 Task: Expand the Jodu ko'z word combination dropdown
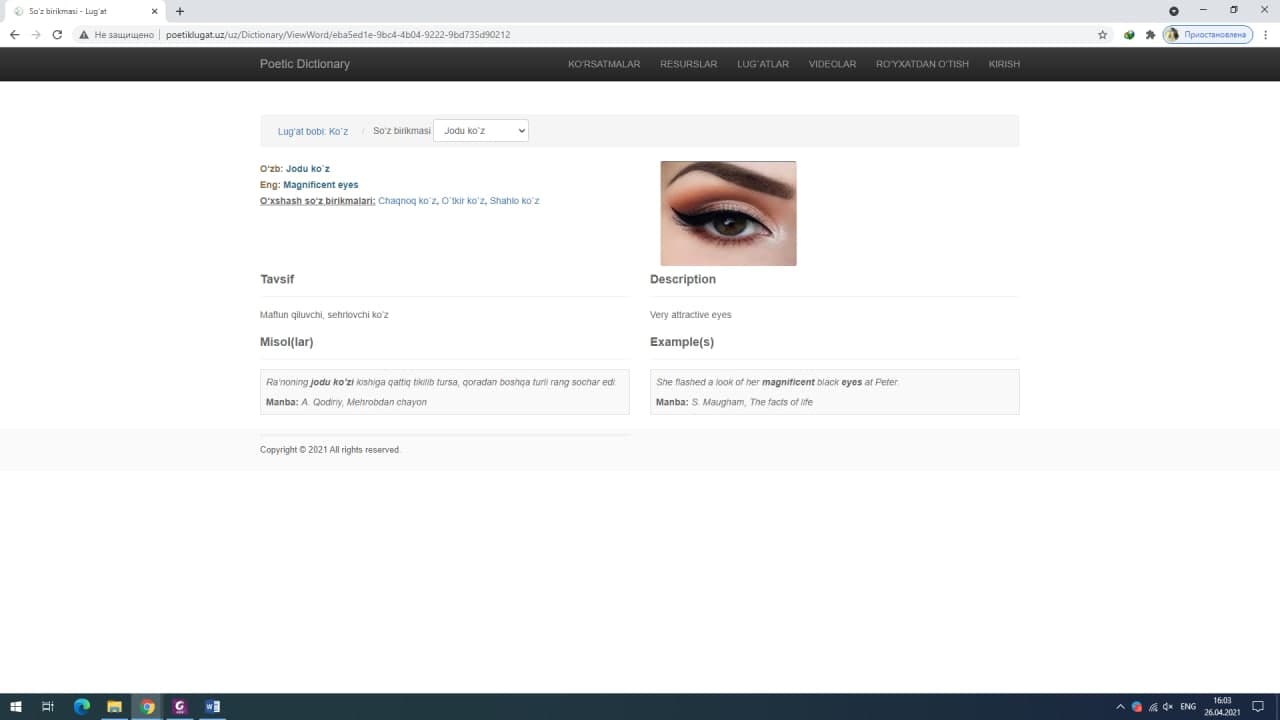pos(480,131)
